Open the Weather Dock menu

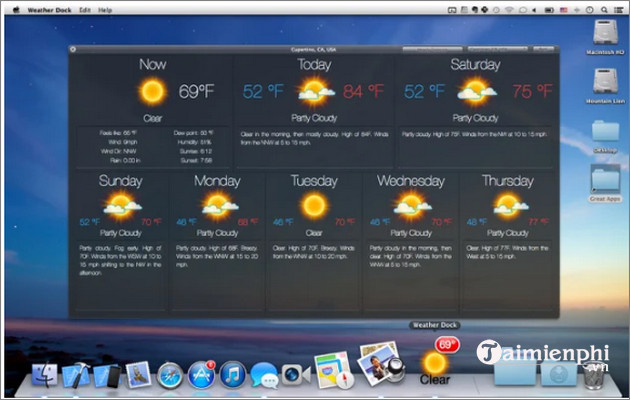click(49, 10)
